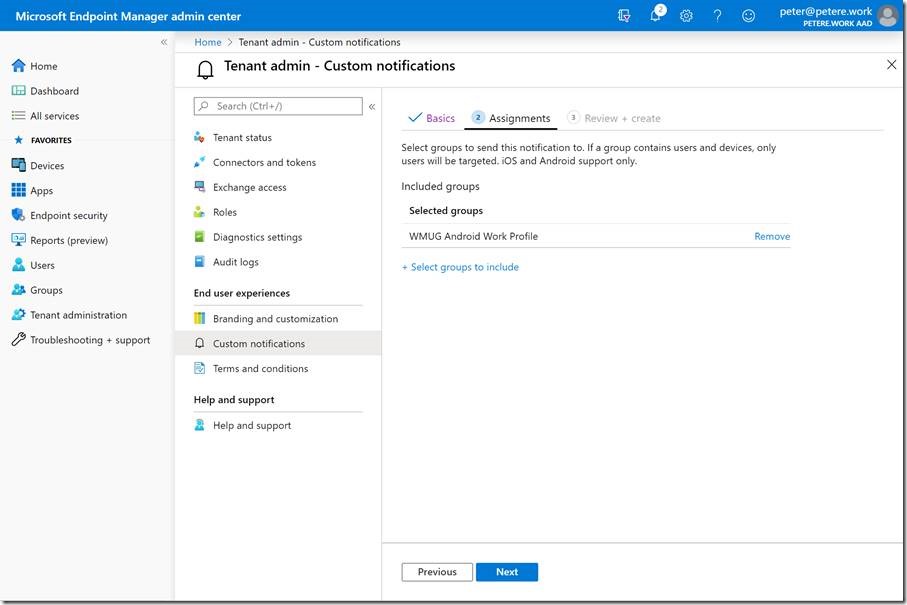Collapse the Tenant admin menu panel
This screenshot has height=605, width=907.
pyautogui.click(x=372, y=106)
